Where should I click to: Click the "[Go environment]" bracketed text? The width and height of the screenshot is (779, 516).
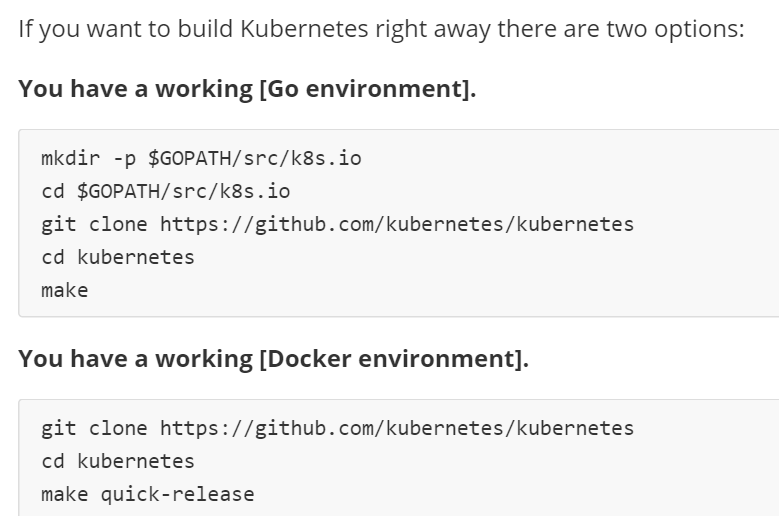pyautogui.click(x=367, y=89)
